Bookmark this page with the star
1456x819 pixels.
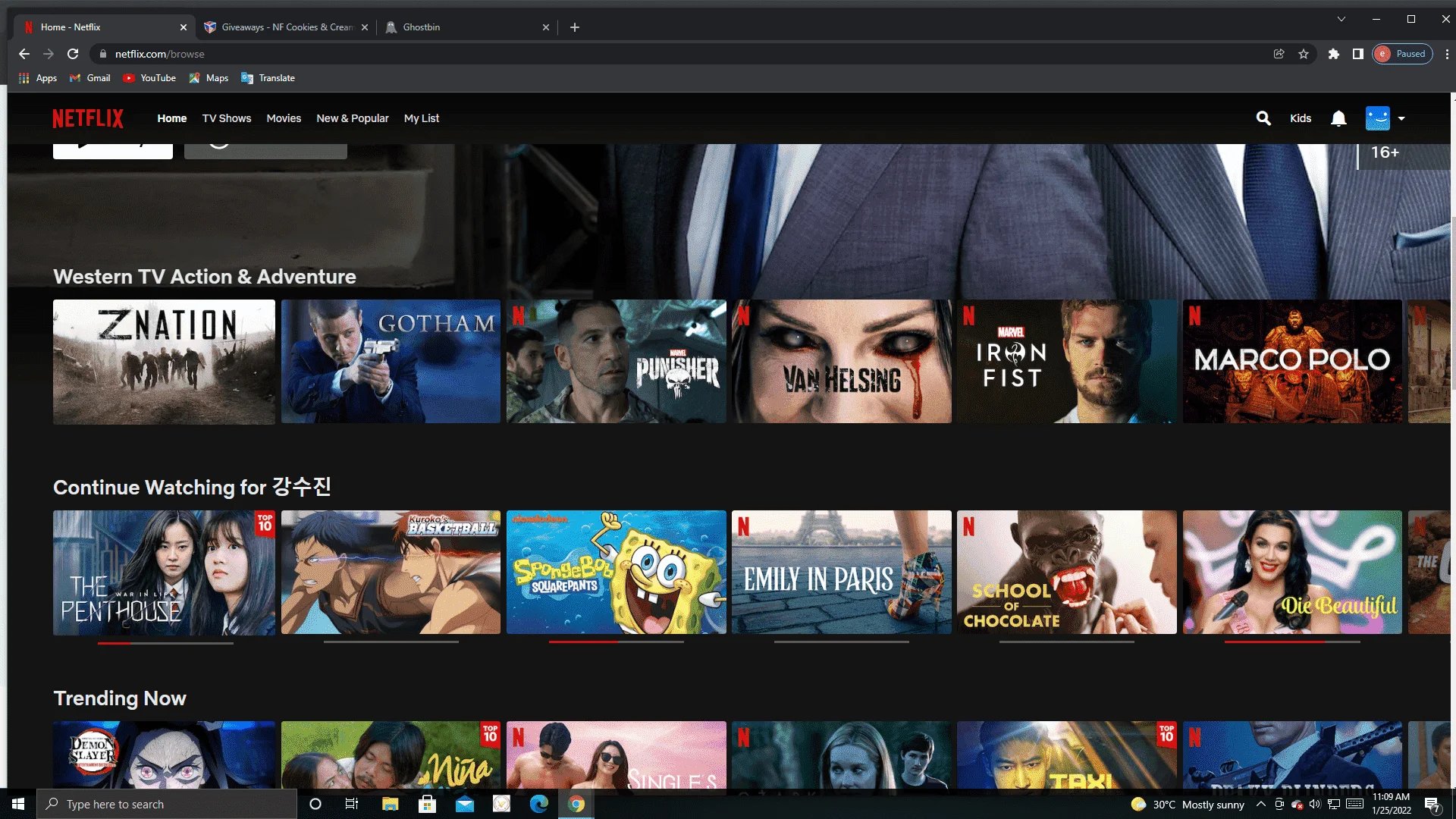click(1304, 54)
